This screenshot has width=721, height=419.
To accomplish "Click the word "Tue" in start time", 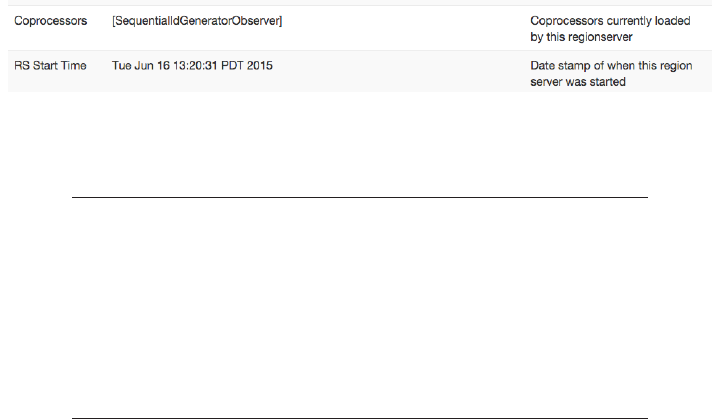I will 121,66.
